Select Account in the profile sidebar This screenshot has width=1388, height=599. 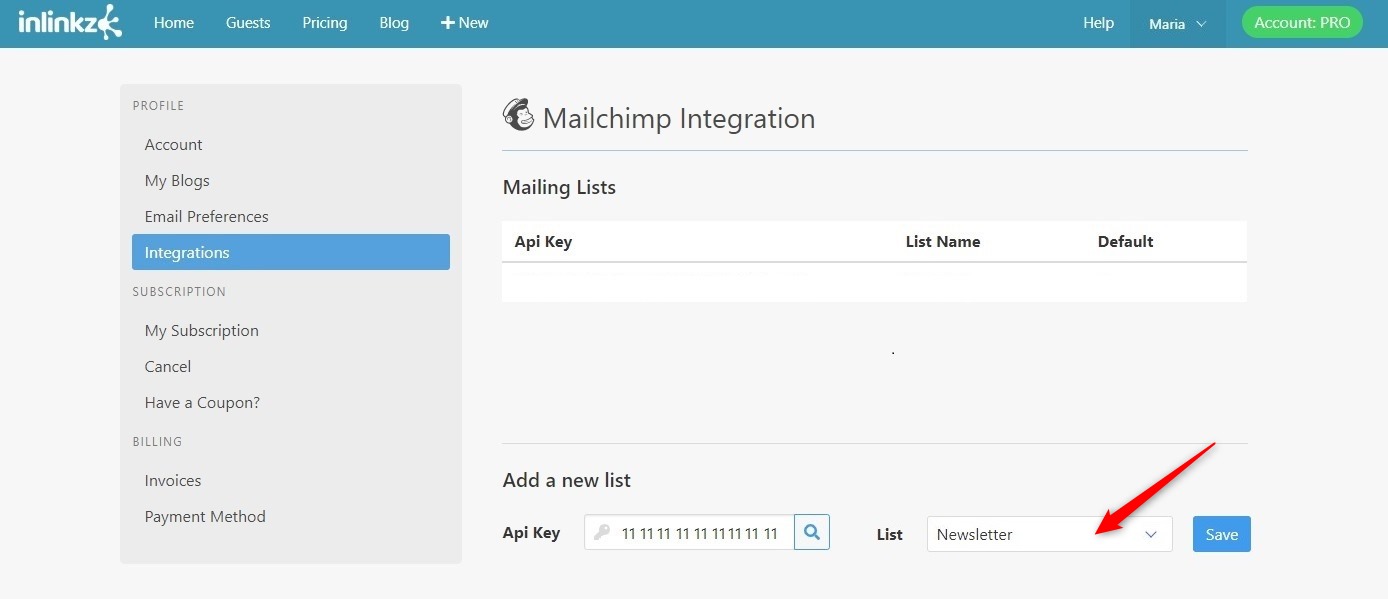point(173,145)
